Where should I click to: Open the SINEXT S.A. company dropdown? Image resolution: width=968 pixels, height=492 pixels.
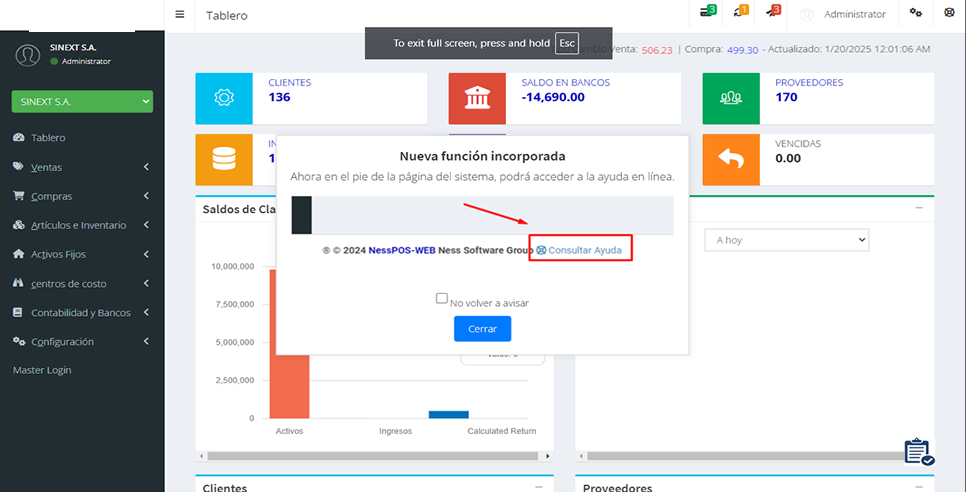[82, 101]
